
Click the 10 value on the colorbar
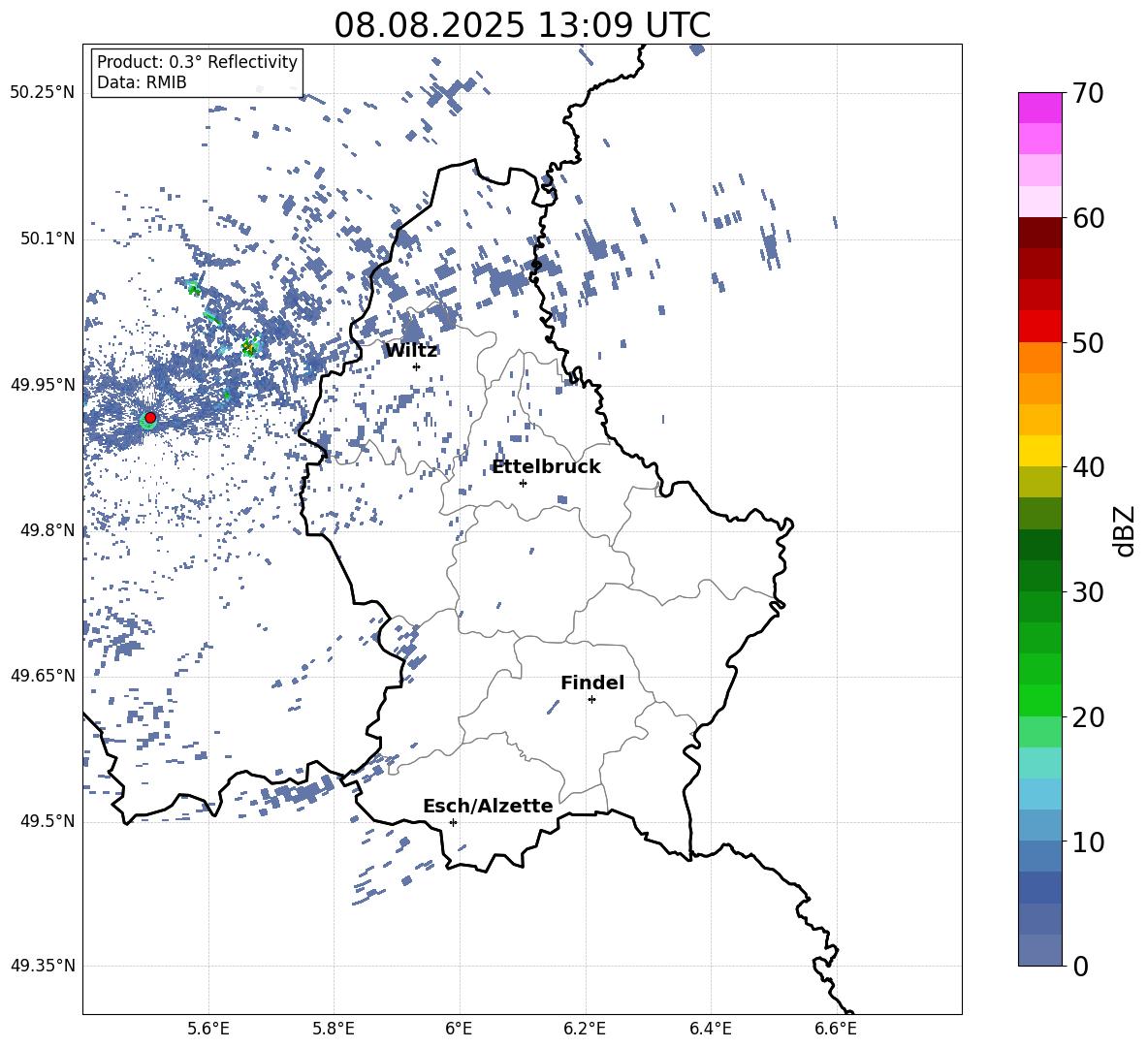[1089, 842]
